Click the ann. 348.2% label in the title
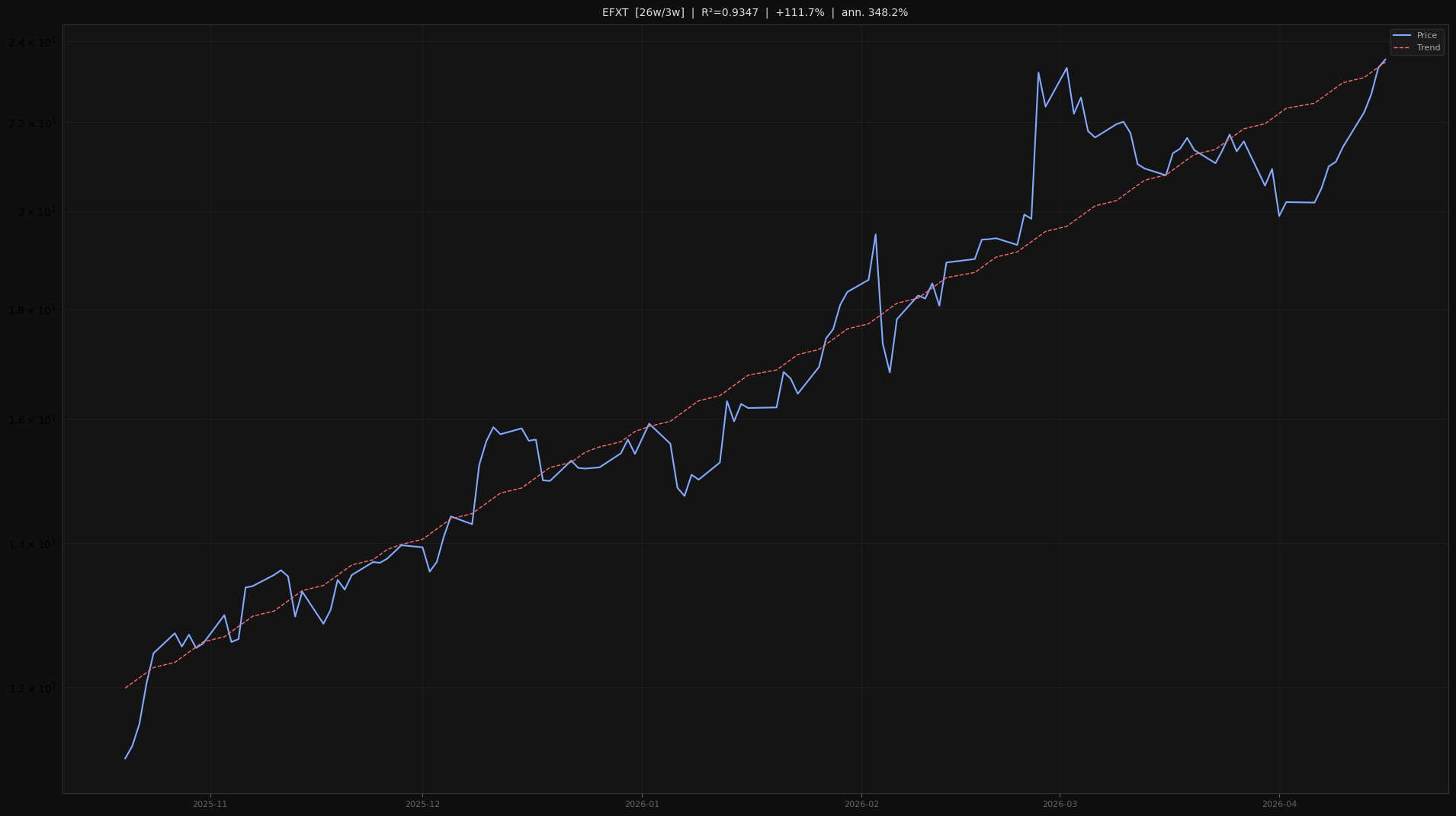The width and height of the screenshot is (1456, 816). [x=874, y=12]
